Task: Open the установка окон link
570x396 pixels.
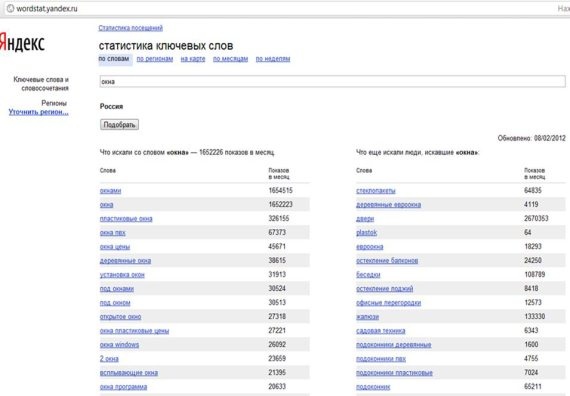Action: pyautogui.click(x=122, y=275)
